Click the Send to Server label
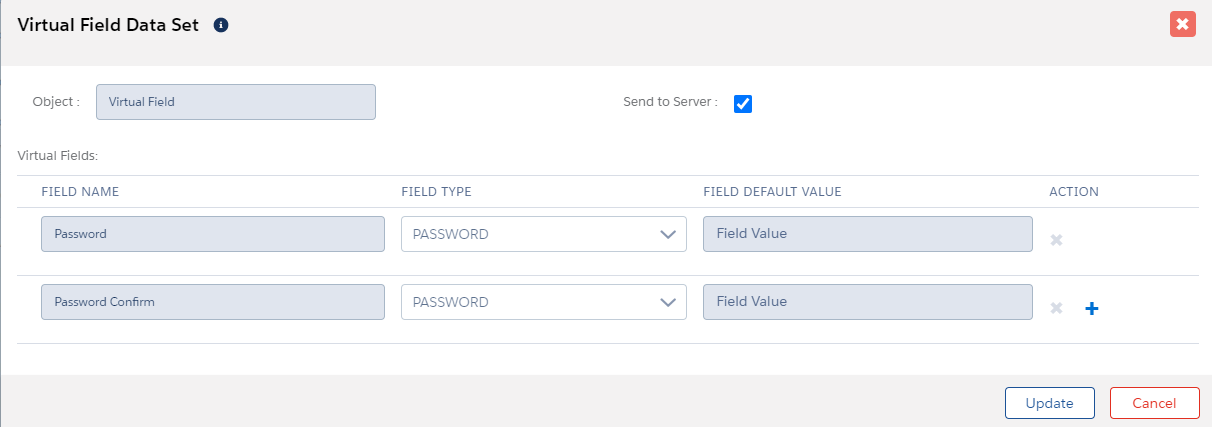Screen dimensions: 1212x427 [670, 102]
